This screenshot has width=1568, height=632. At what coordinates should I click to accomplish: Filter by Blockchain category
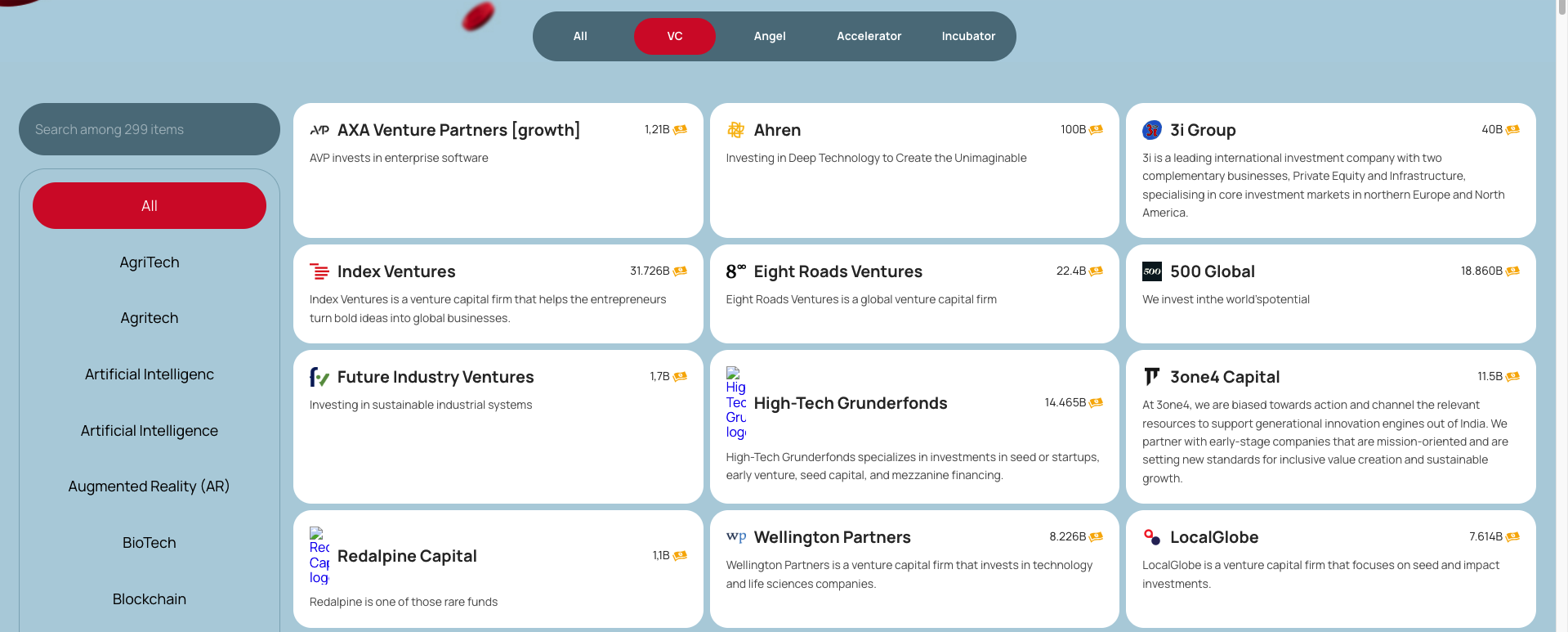[150, 599]
